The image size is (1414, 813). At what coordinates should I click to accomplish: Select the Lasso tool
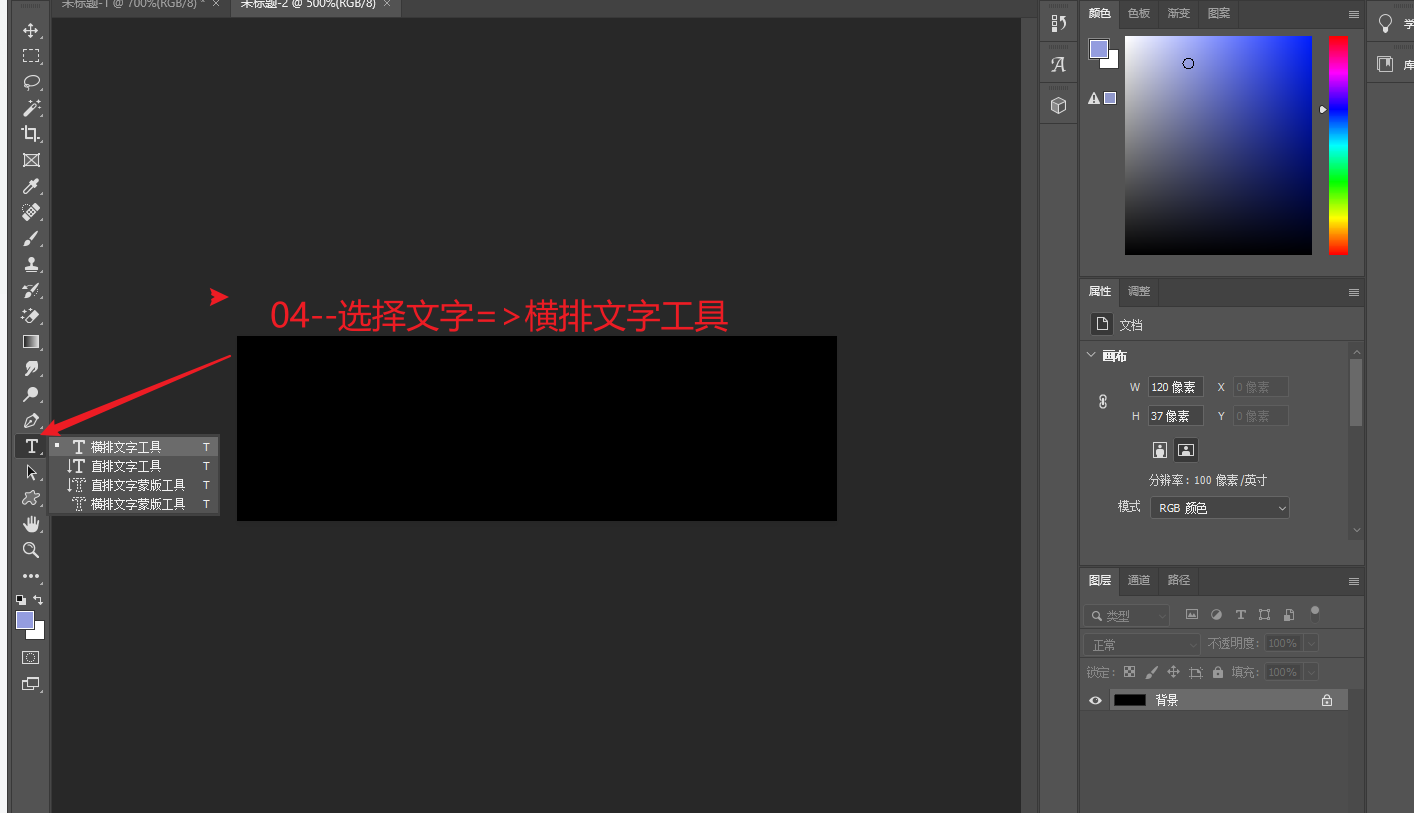(31, 82)
